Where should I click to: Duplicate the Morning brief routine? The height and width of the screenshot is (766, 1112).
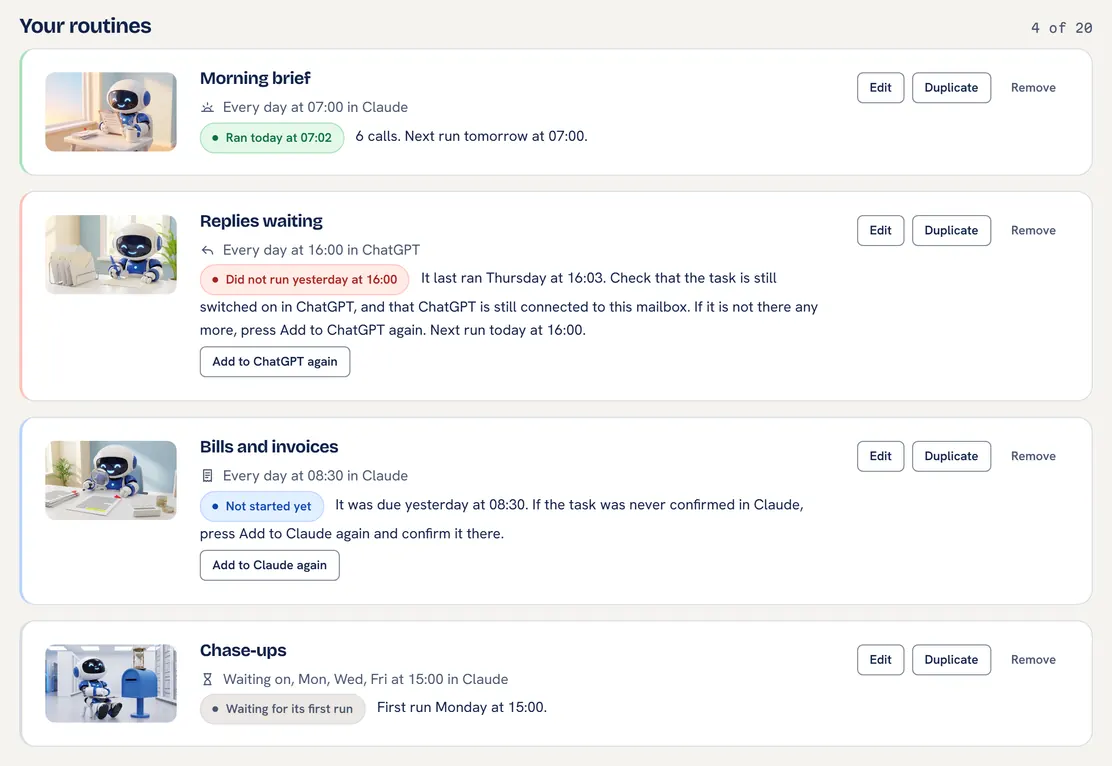951,88
